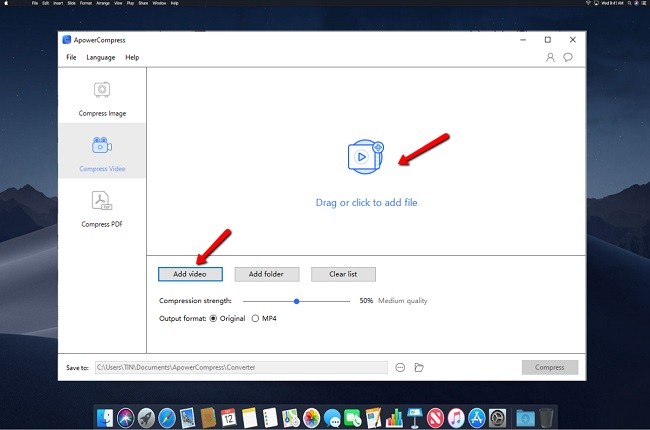650x430 pixels.
Task: Click the 50% compression value
Action: point(366,301)
